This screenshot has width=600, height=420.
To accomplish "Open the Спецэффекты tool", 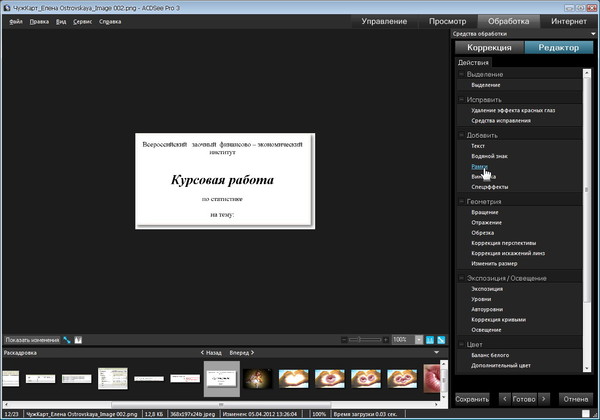I will click(x=490, y=187).
